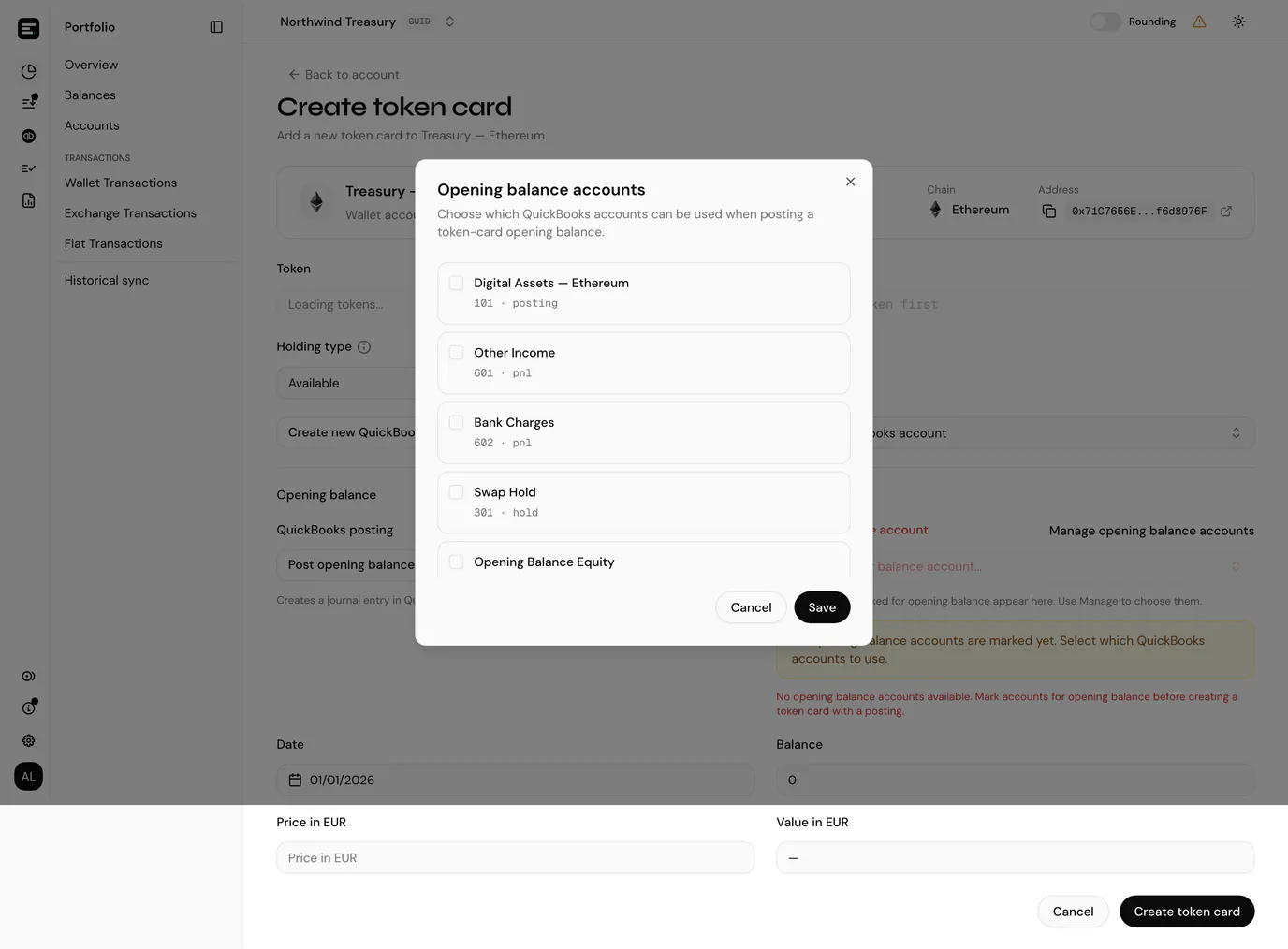Open the list-download icon with notification dot
1288x949 pixels.
click(29, 102)
